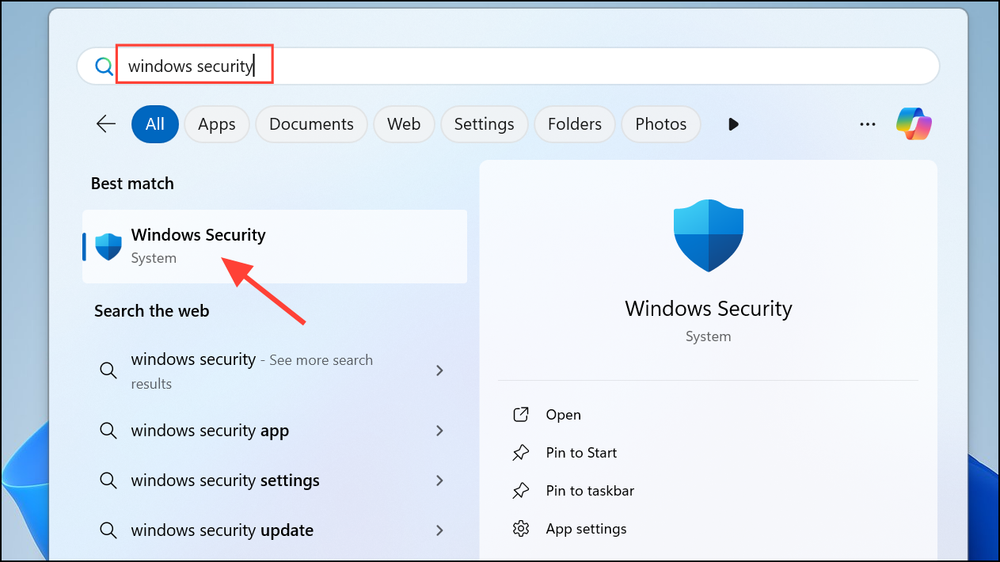Click large shield icon in preview pane
Screen dimensions: 1000x562
click(x=709, y=235)
